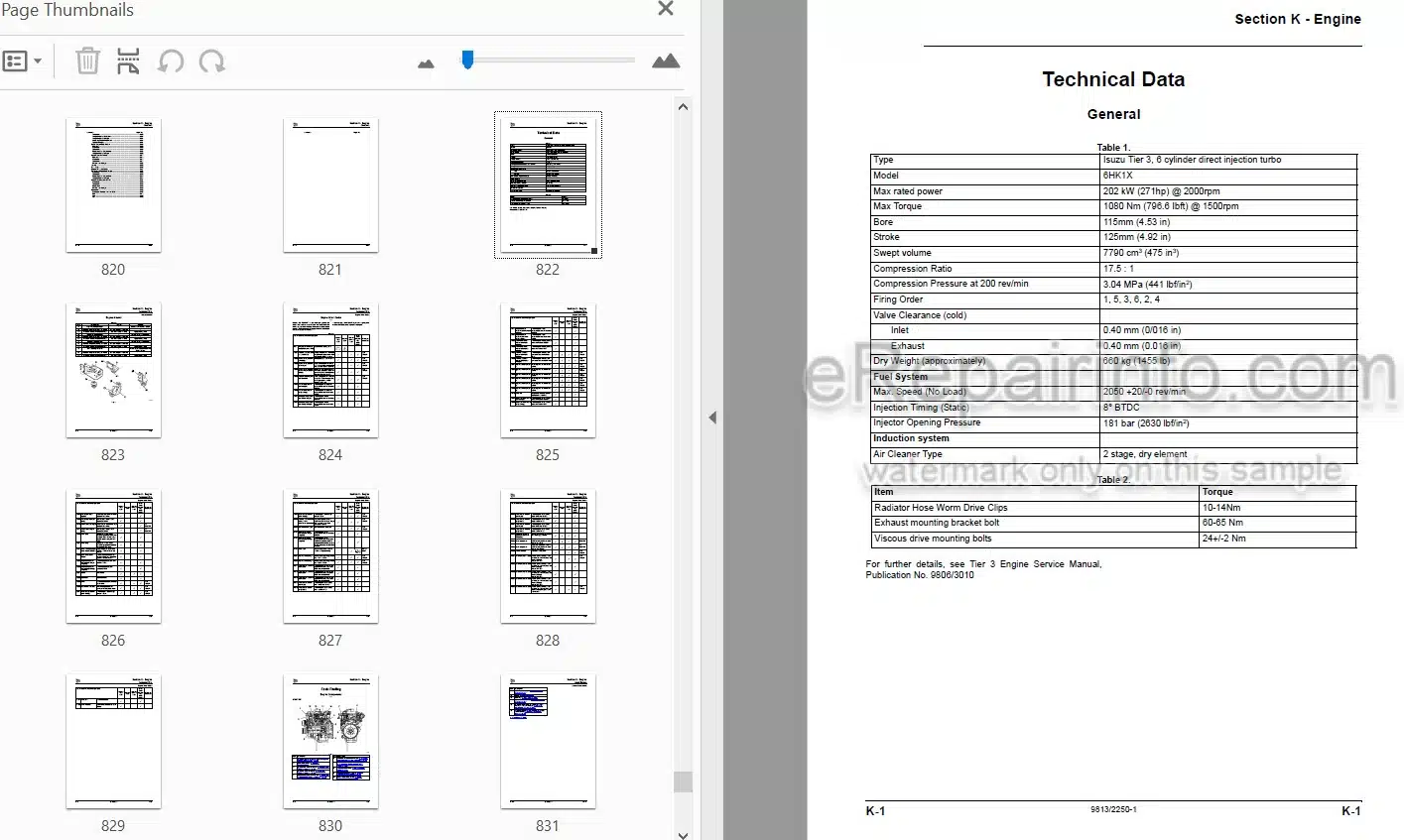Click the 'Page Thumbnails' panel title

click(66, 10)
